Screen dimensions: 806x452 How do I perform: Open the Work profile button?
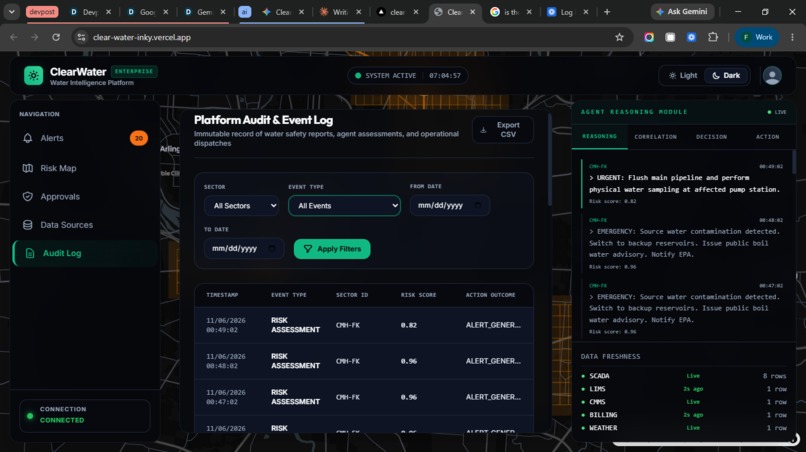[x=757, y=37]
